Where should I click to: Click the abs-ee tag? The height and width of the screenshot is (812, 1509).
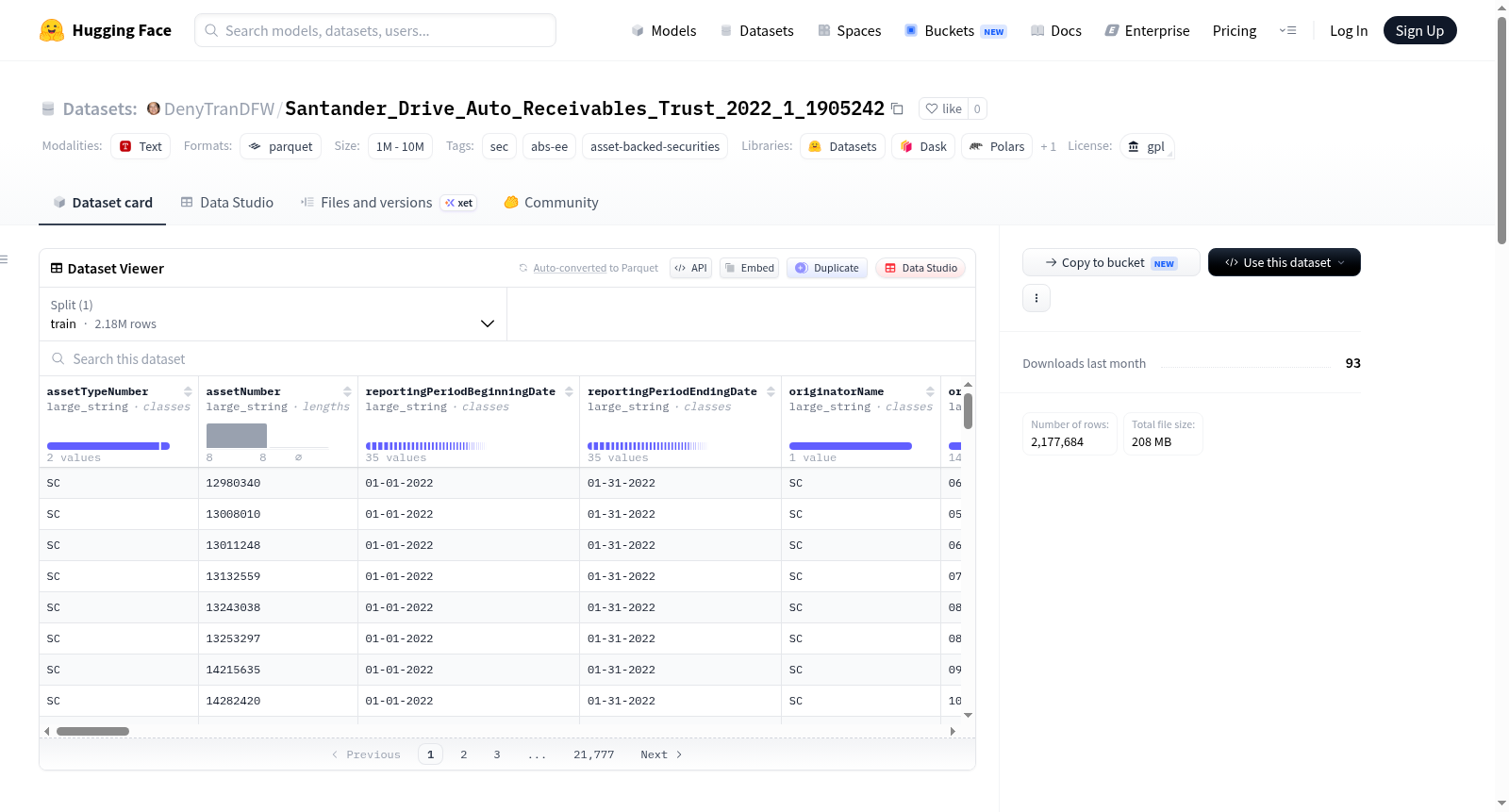(549, 146)
